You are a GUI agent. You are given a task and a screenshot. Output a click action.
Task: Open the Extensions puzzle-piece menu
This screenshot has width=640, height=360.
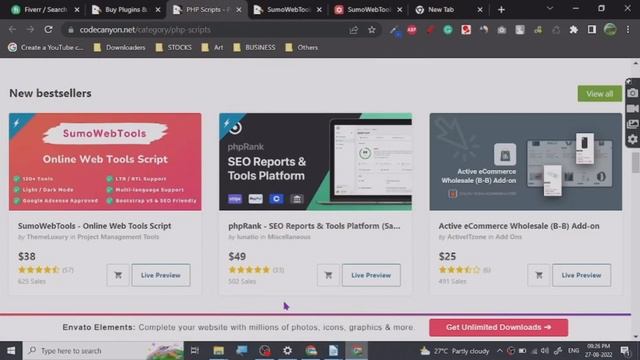(573, 29)
